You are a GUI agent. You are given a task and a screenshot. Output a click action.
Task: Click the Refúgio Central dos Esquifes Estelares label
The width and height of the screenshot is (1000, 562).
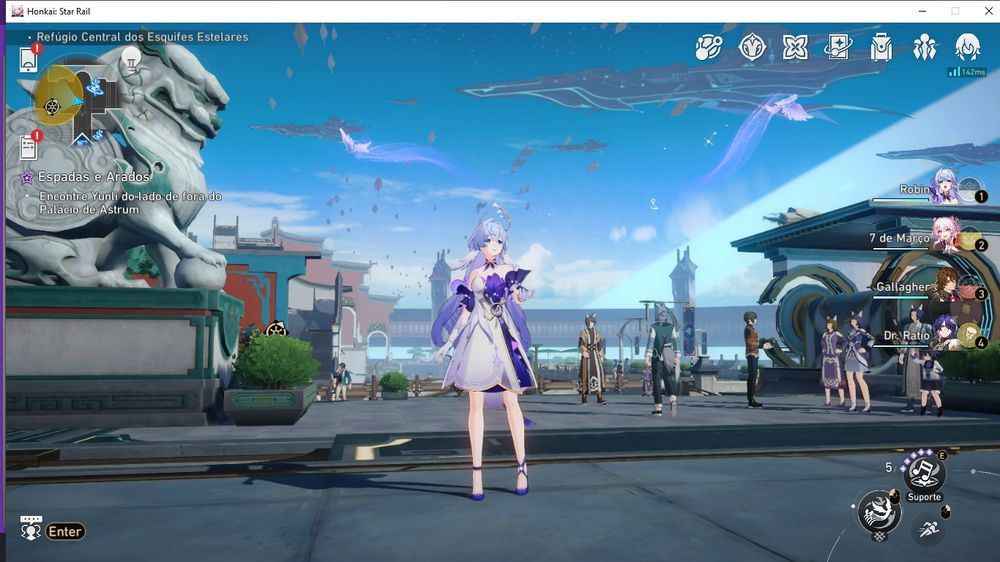pyautogui.click(x=142, y=37)
